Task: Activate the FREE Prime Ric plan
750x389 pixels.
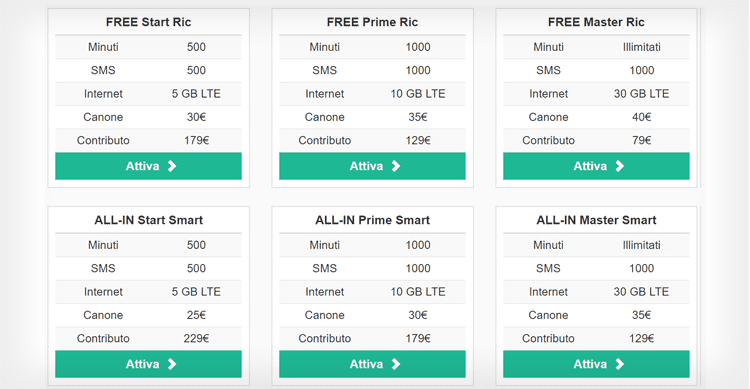Action: 372,166
